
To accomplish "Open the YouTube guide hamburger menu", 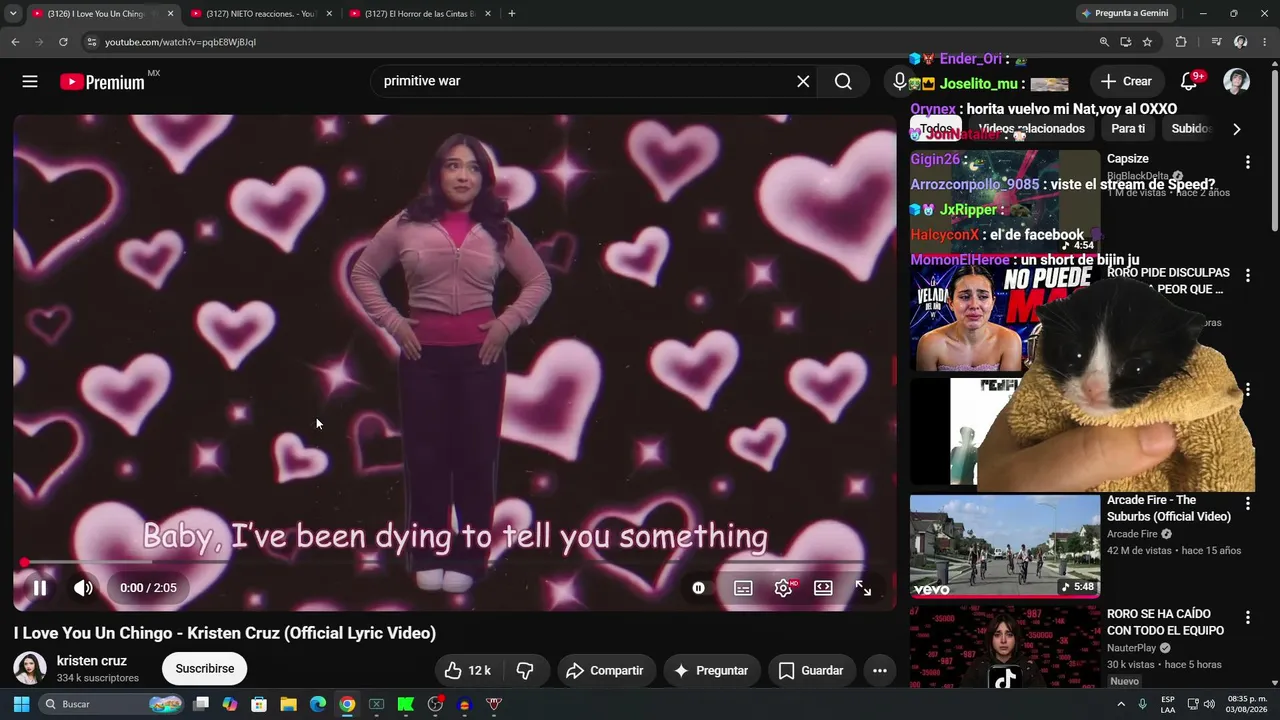I will (x=30, y=81).
